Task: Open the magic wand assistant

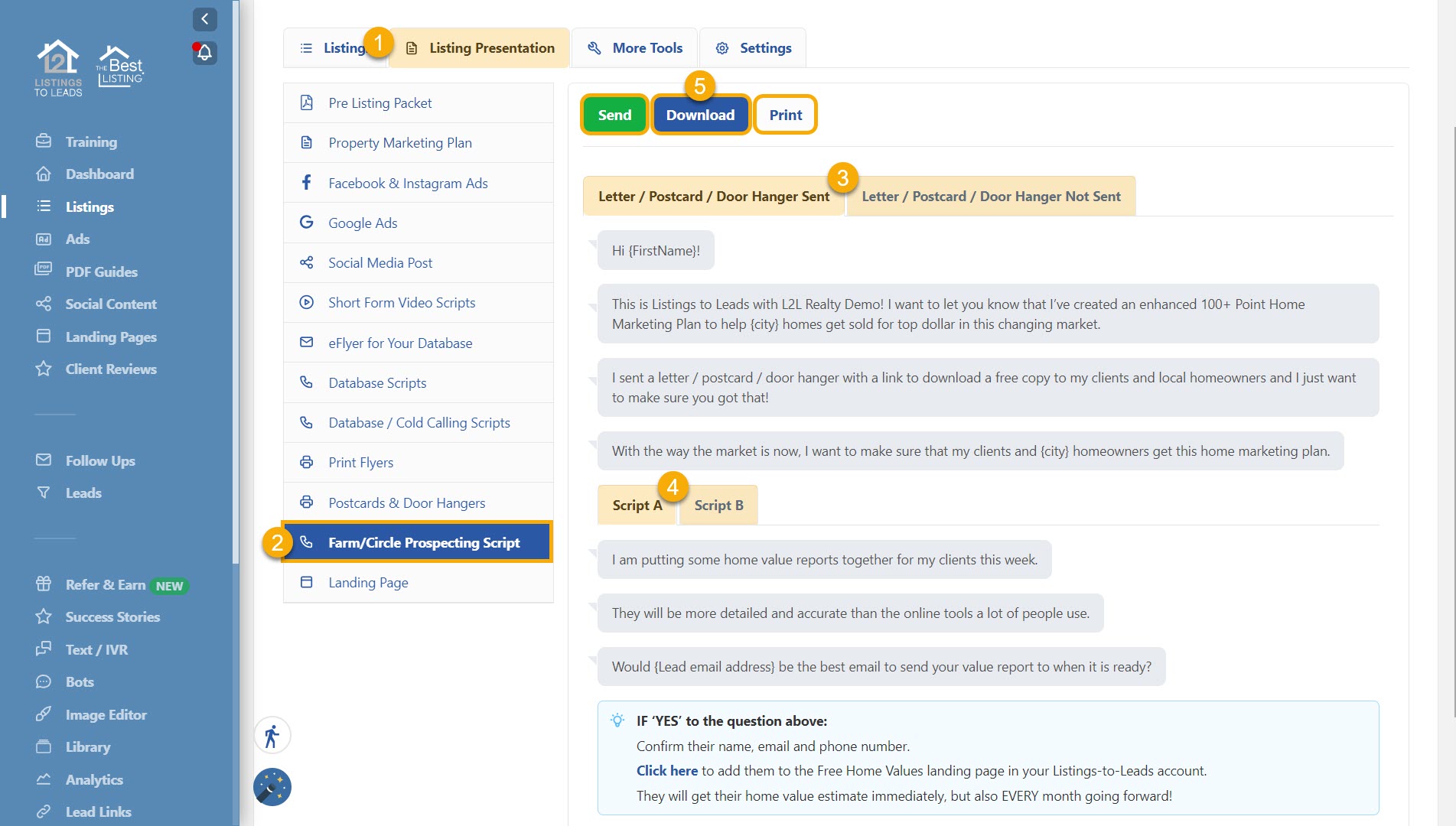Action: pos(272,787)
